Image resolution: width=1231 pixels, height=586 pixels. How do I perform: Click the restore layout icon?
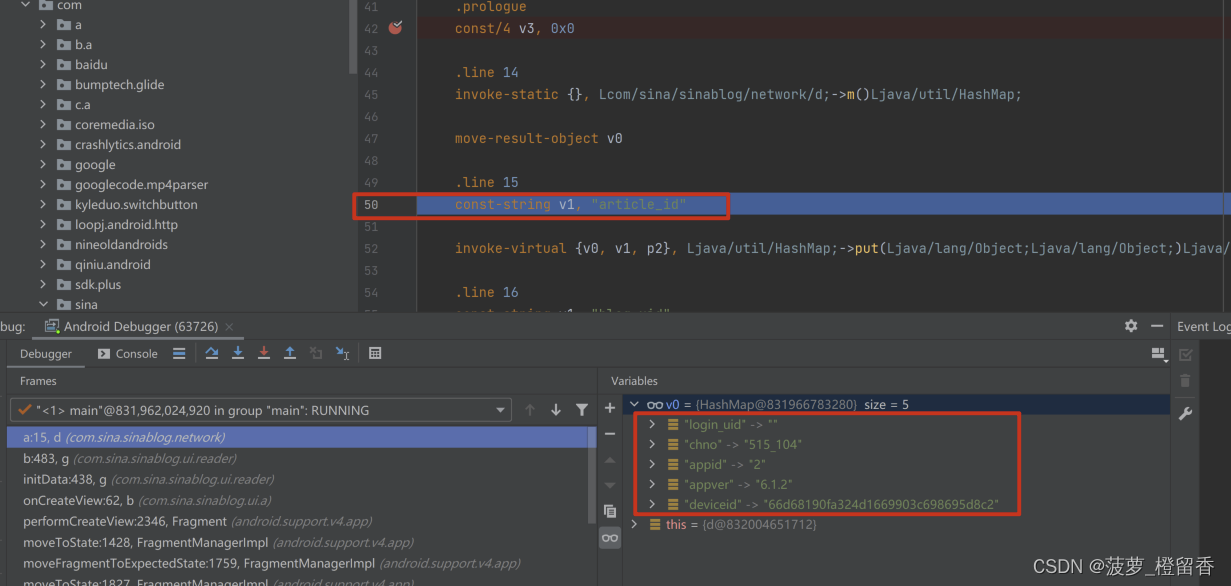point(1158,354)
